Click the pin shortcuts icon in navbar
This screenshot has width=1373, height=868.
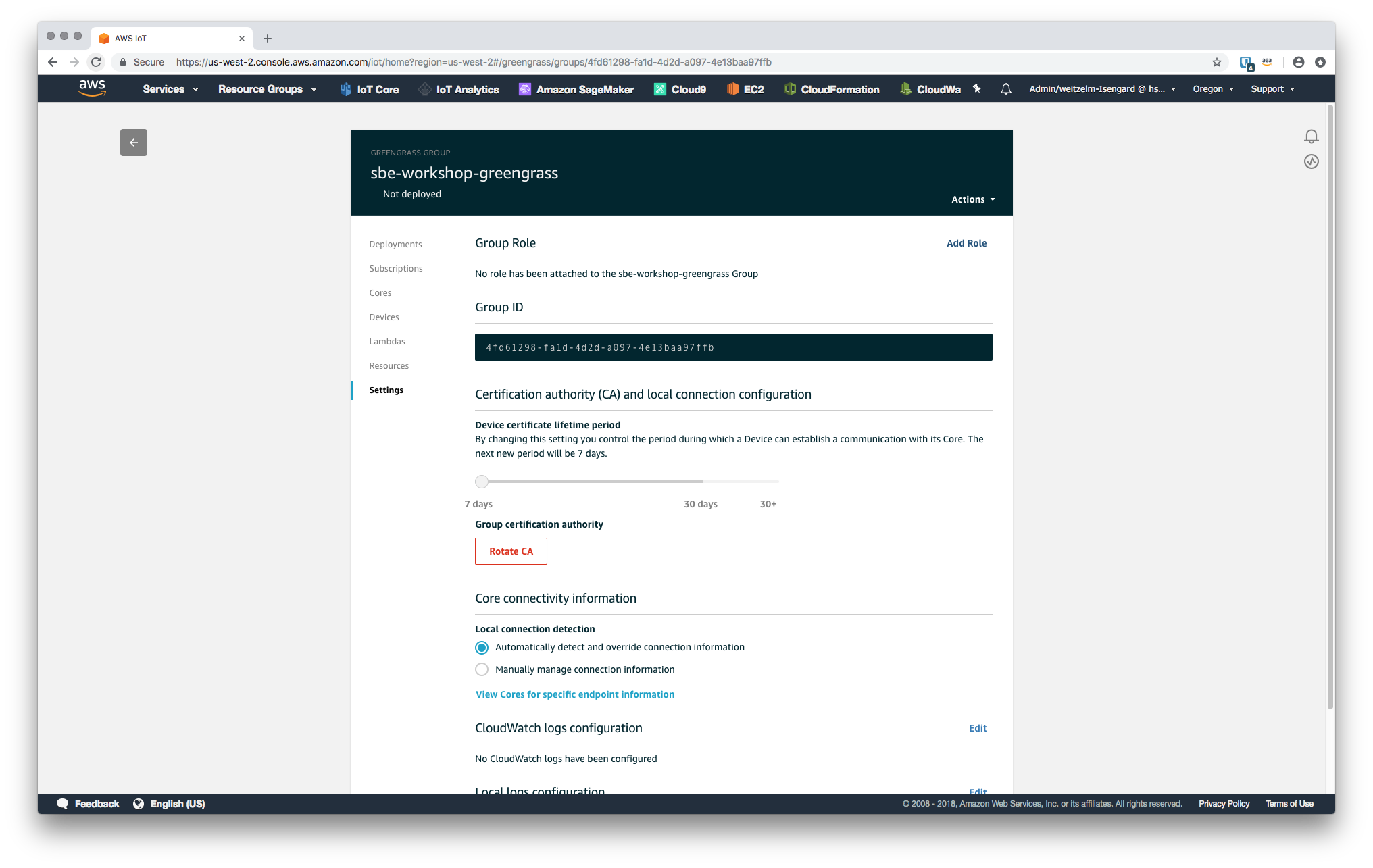976,88
